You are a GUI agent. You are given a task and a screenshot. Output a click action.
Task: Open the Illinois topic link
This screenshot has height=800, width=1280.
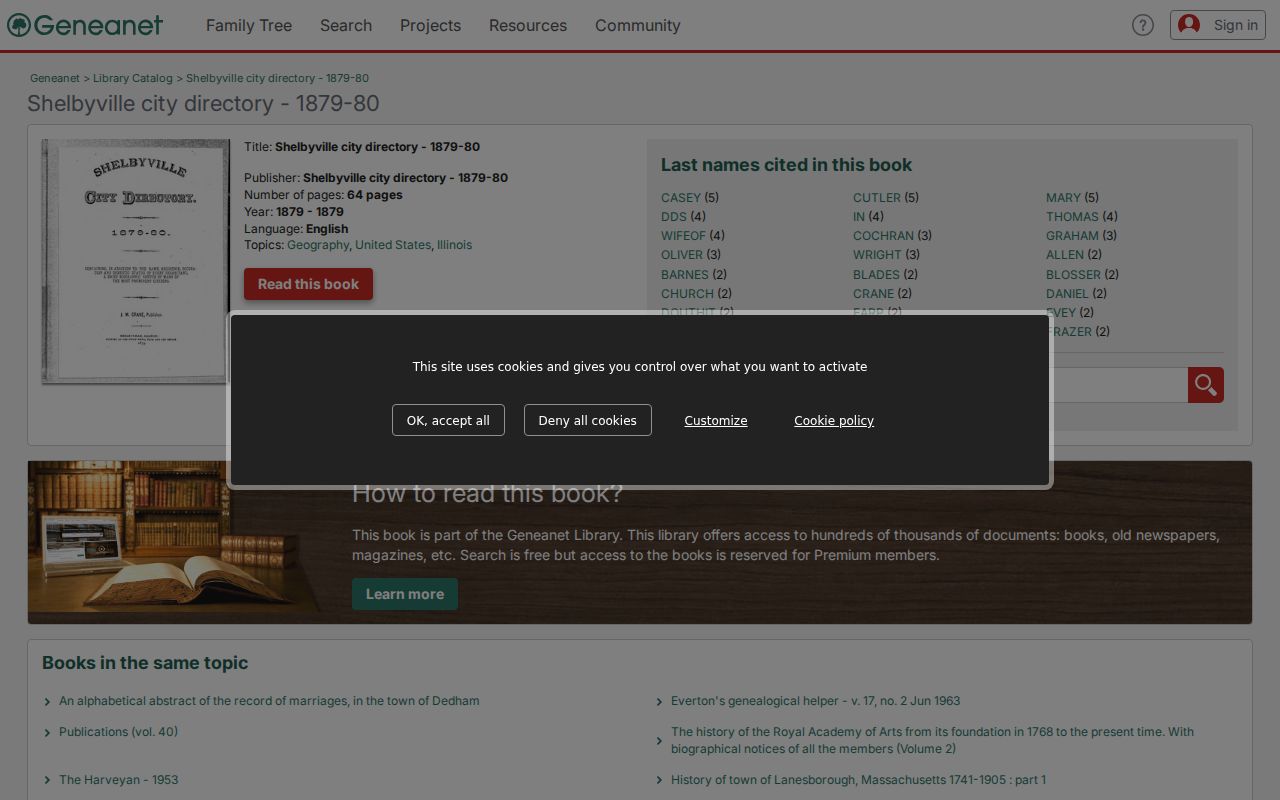454,245
